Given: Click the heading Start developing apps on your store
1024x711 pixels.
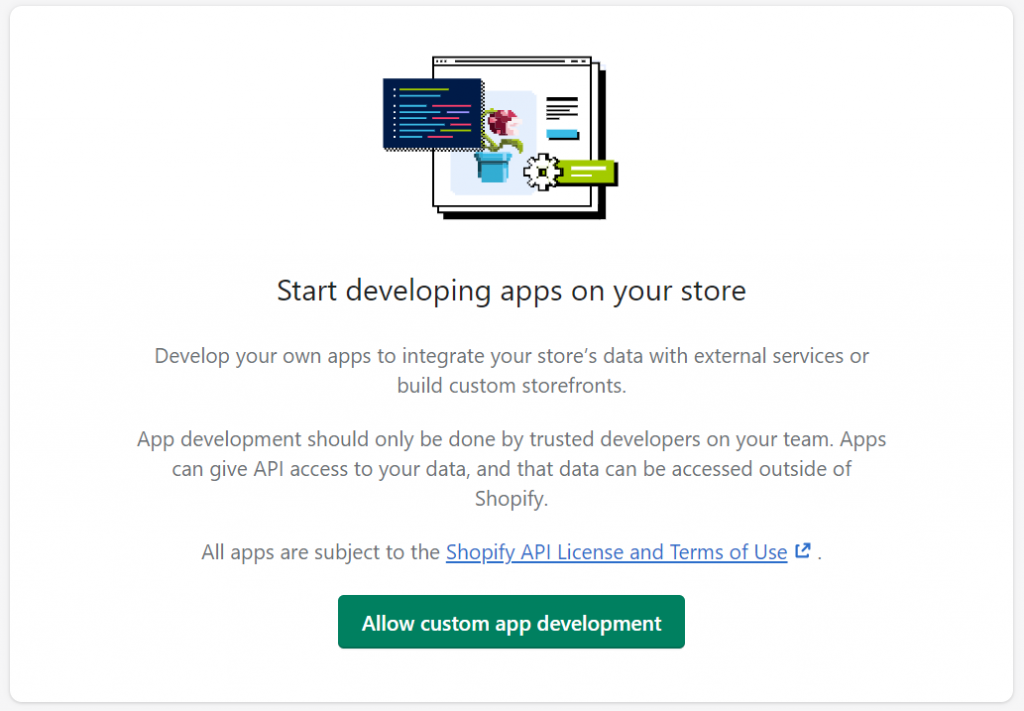Looking at the screenshot, I should pyautogui.click(x=511, y=291).
